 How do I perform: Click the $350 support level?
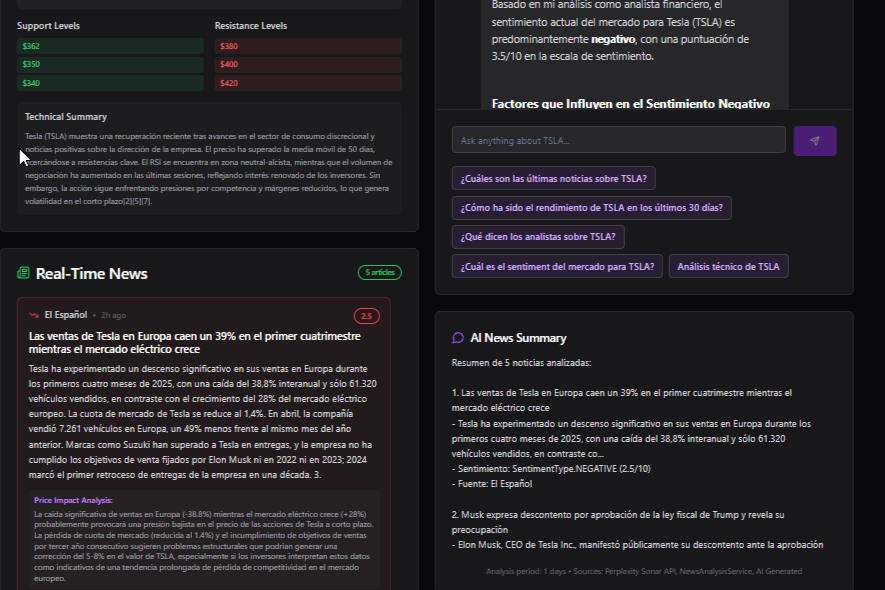pyautogui.click(x=110, y=64)
